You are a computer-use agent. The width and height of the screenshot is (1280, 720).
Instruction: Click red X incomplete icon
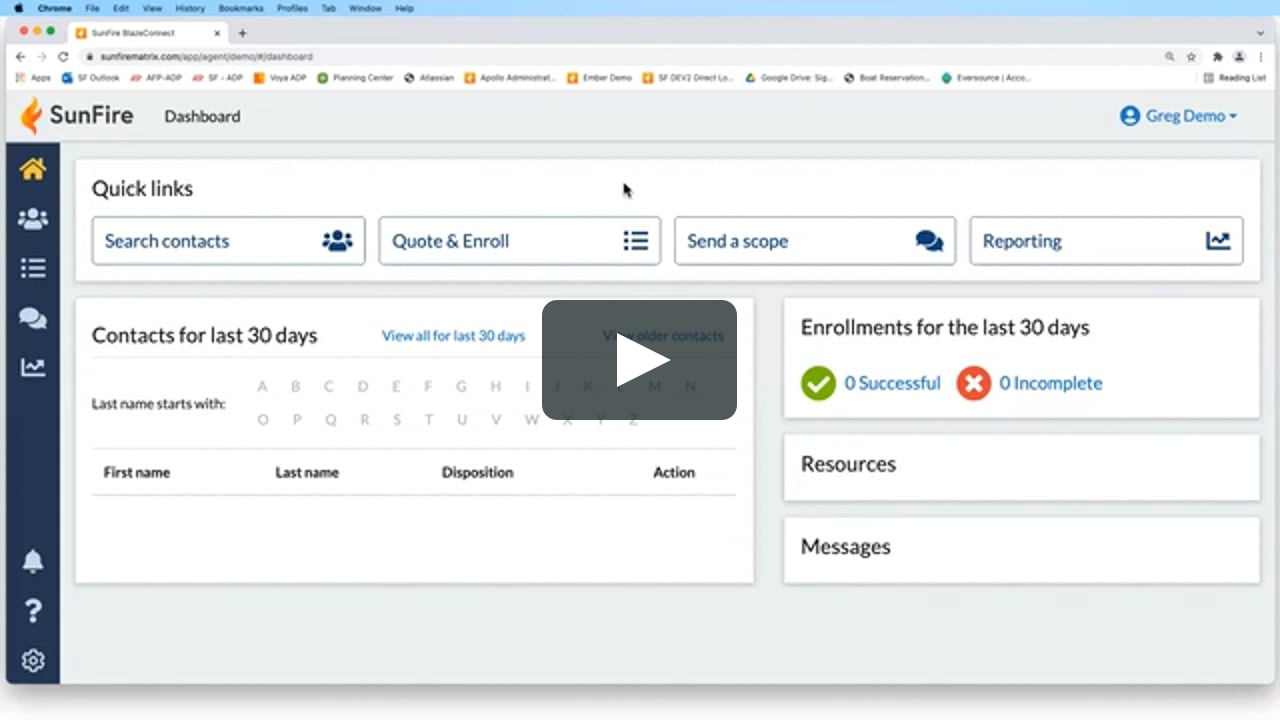pos(973,383)
